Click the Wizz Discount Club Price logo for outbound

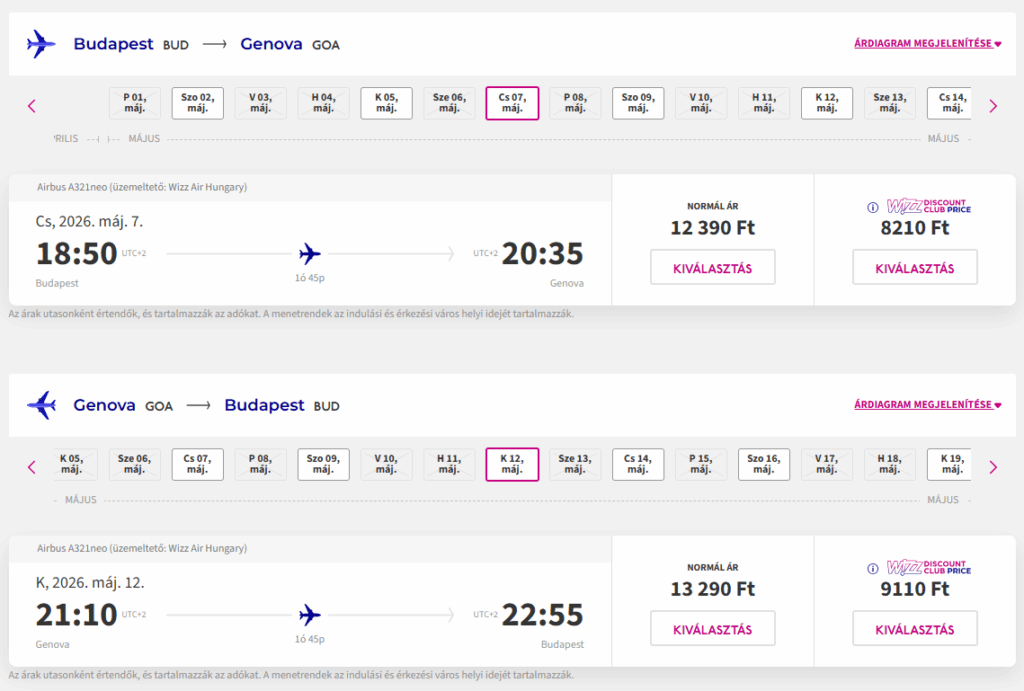[929, 207]
